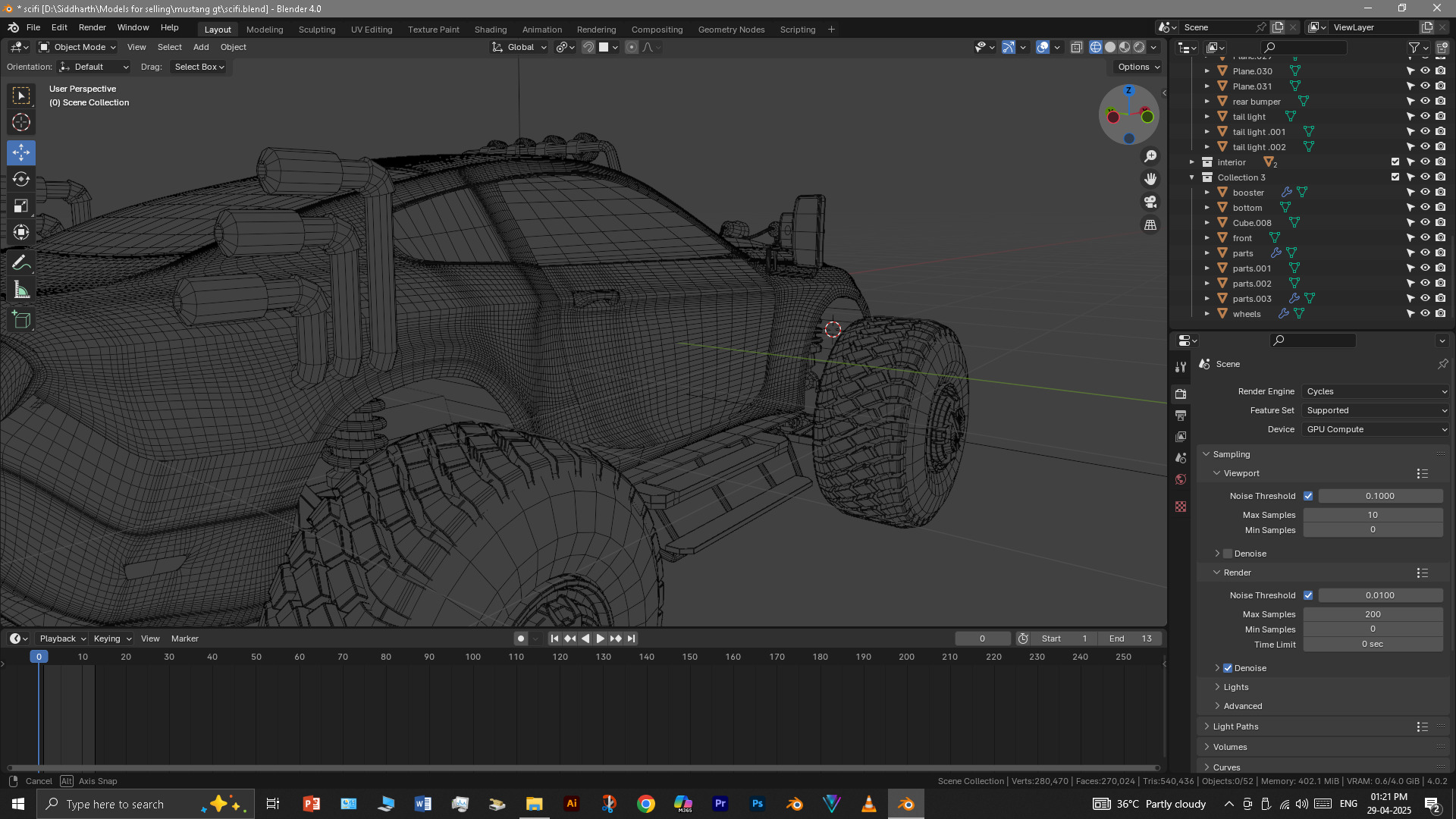Hide rear bumper with eye icon
The image size is (1456, 819).
(1425, 101)
